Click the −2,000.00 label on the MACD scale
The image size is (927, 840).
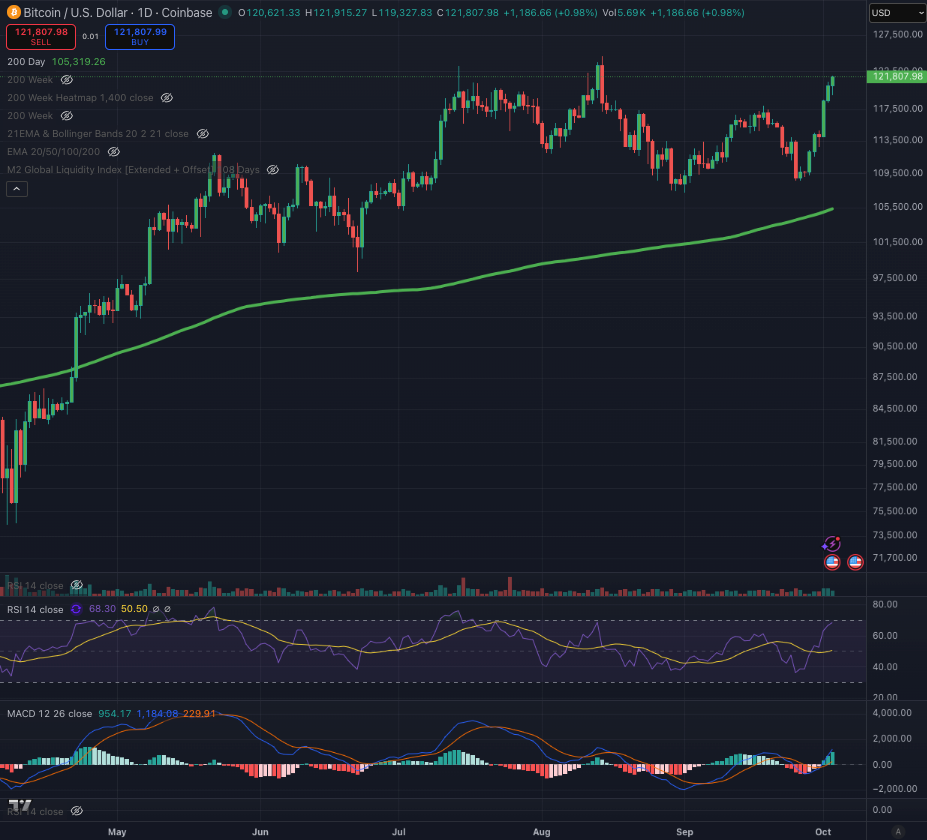click(895, 789)
